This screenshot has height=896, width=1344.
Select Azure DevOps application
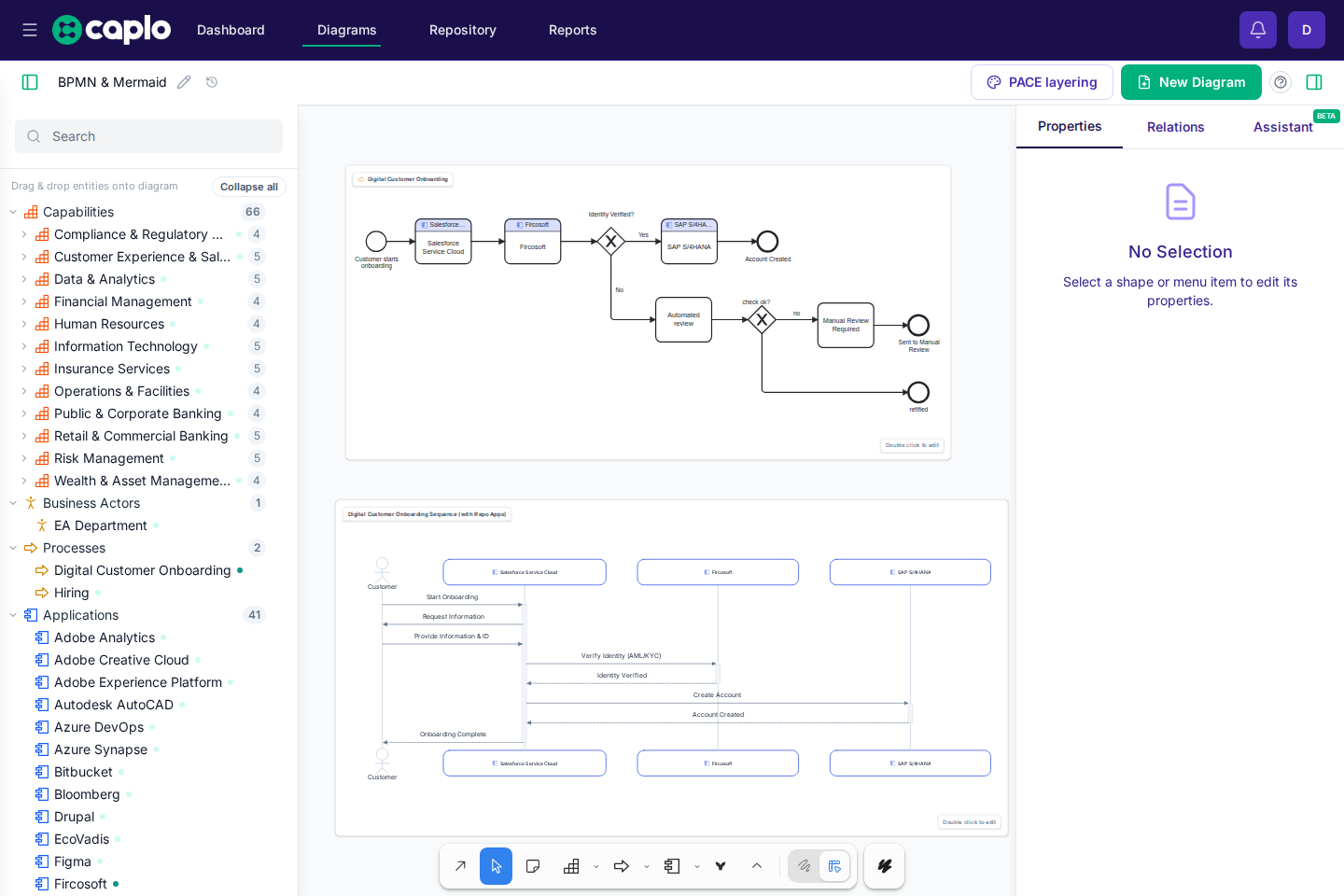99,727
